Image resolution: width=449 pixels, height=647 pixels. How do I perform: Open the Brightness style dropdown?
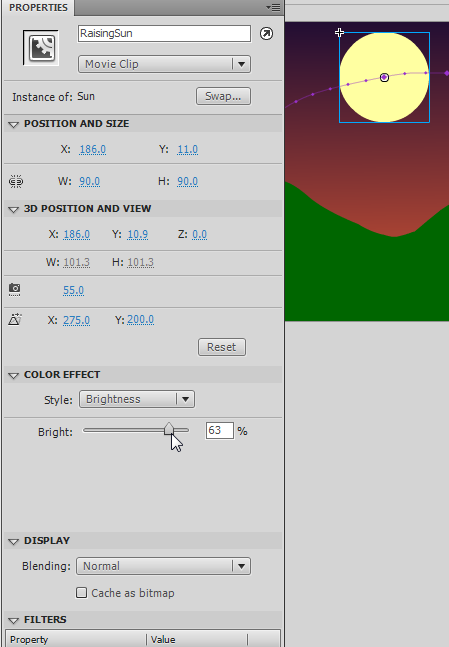pos(137,399)
